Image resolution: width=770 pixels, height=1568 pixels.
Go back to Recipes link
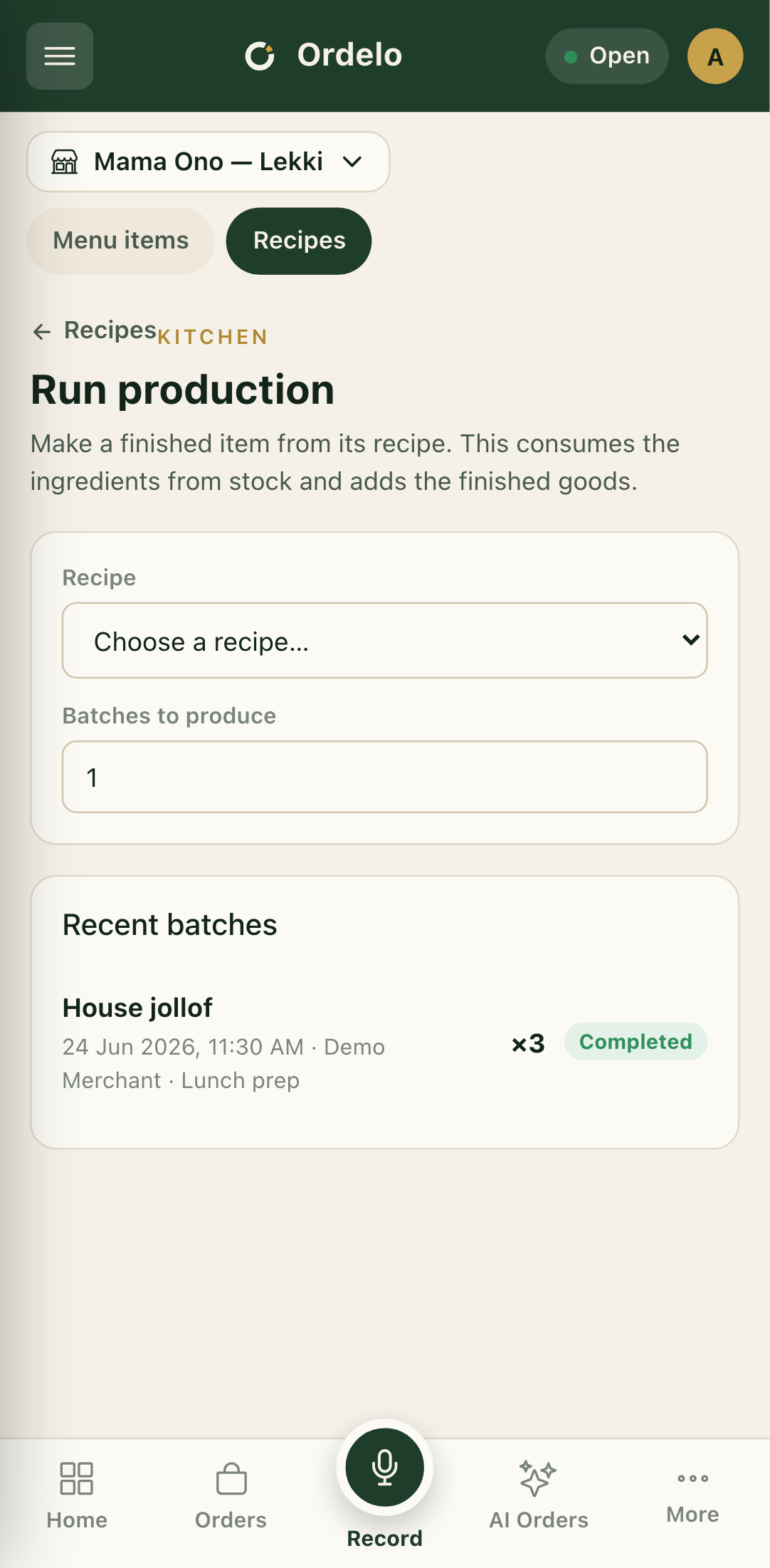pyautogui.click(x=95, y=330)
